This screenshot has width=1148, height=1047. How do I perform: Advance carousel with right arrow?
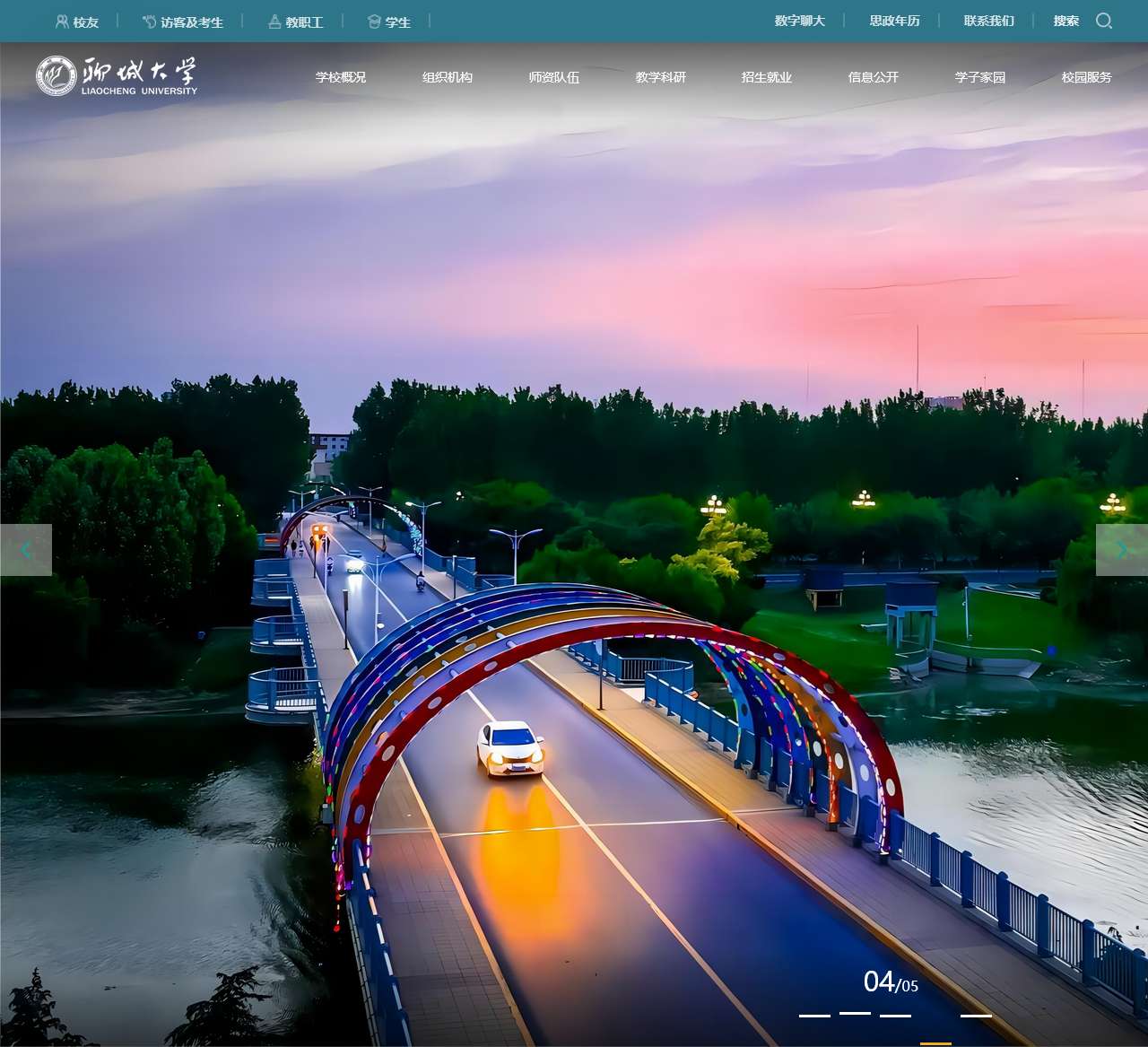click(1121, 550)
